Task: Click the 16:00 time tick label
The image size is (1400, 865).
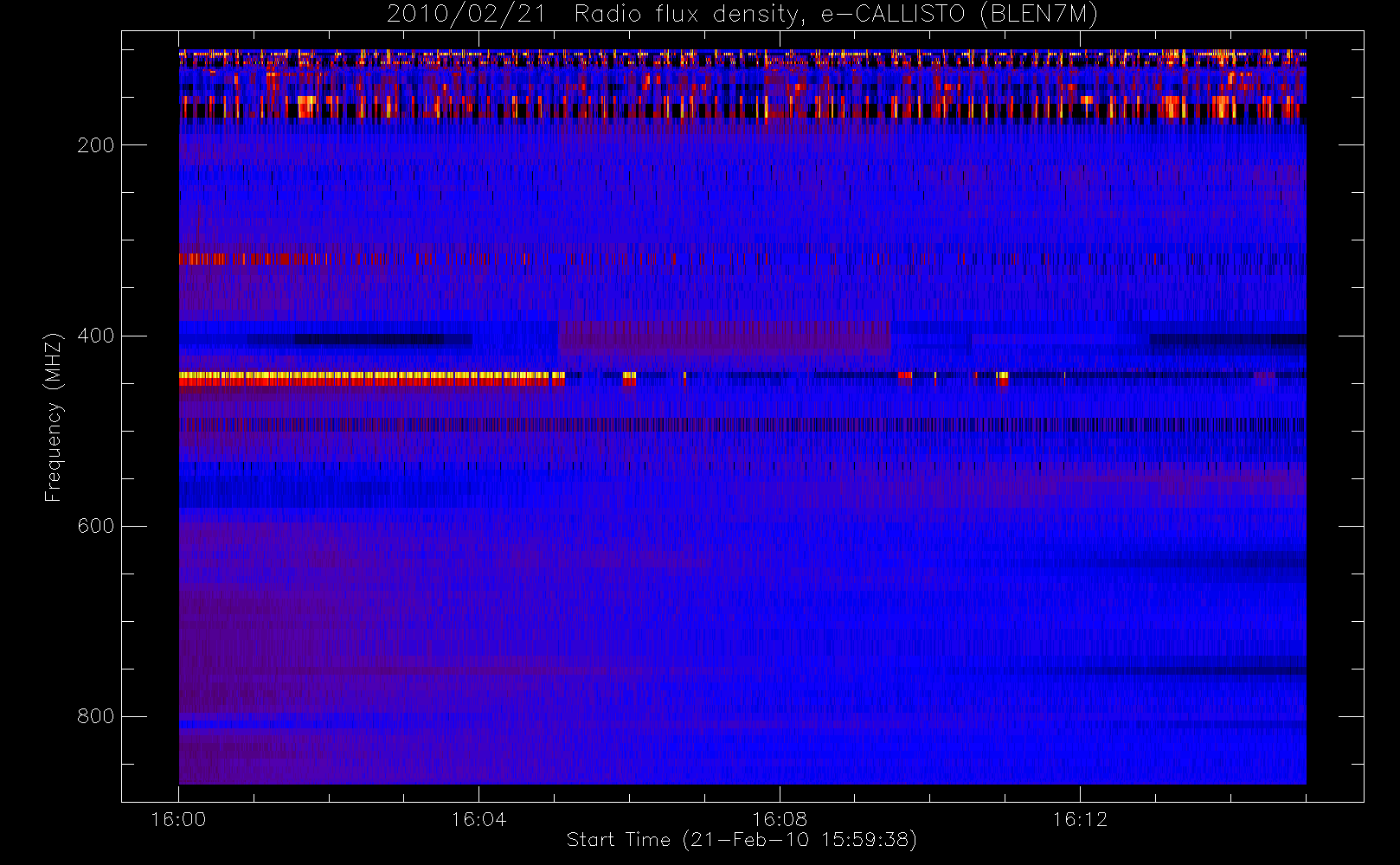Action: pyautogui.click(x=178, y=819)
